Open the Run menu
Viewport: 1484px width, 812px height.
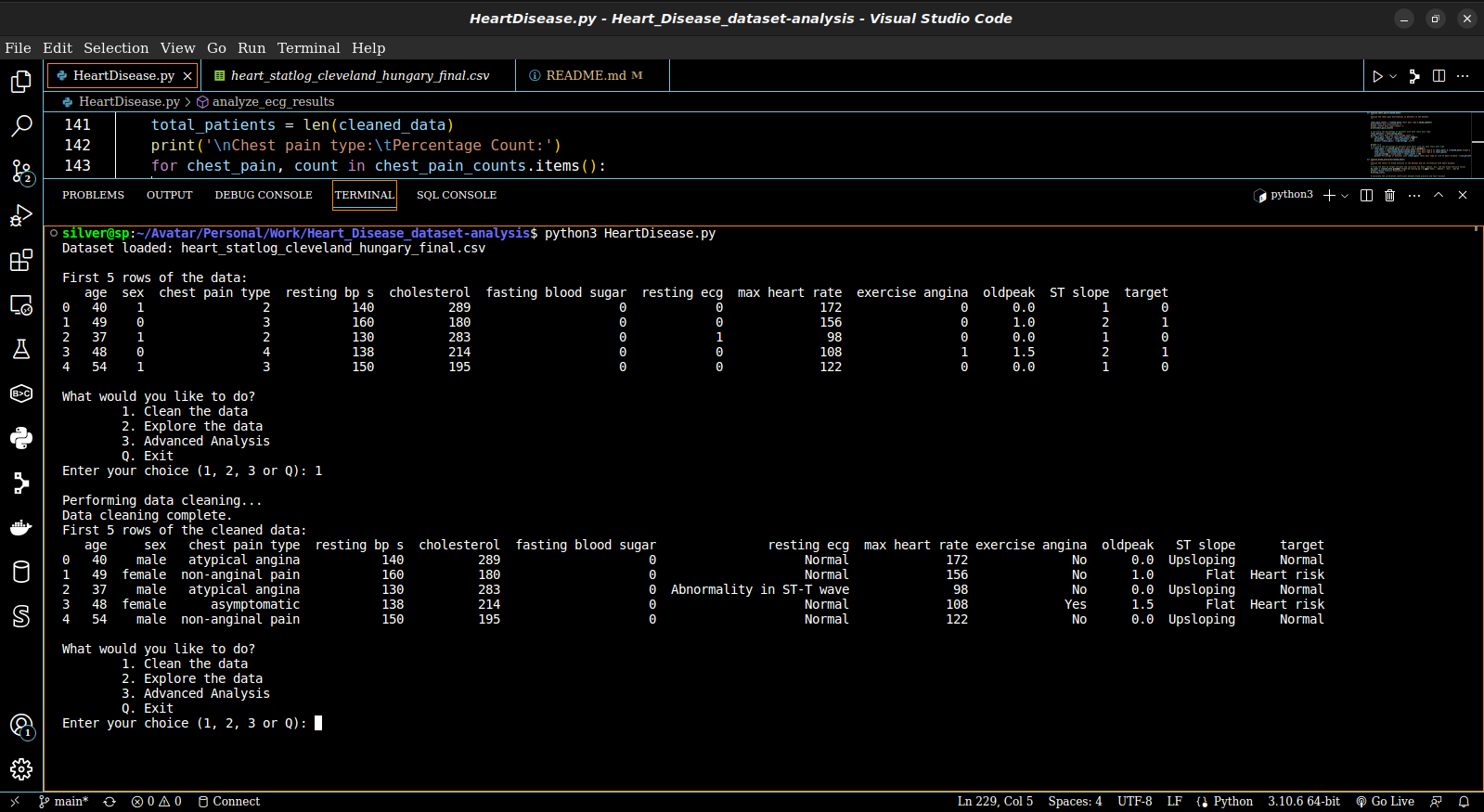pyautogui.click(x=252, y=48)
